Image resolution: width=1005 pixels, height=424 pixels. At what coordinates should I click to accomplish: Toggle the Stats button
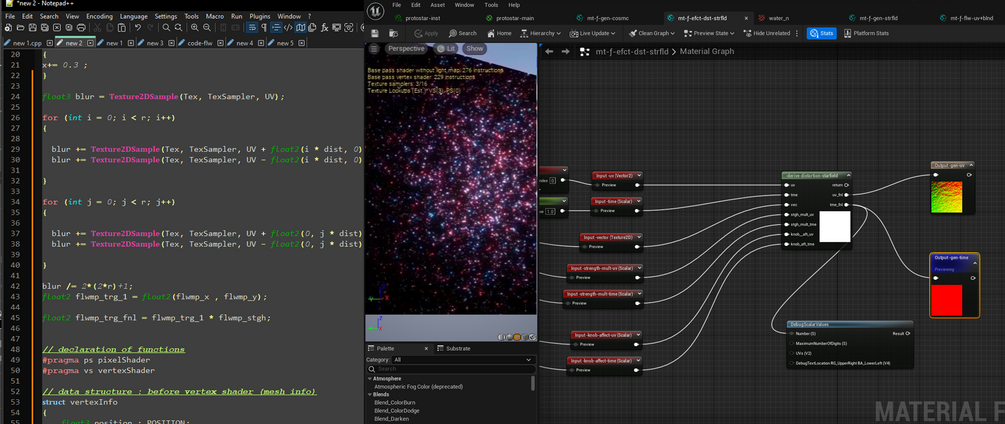point(821,33)
